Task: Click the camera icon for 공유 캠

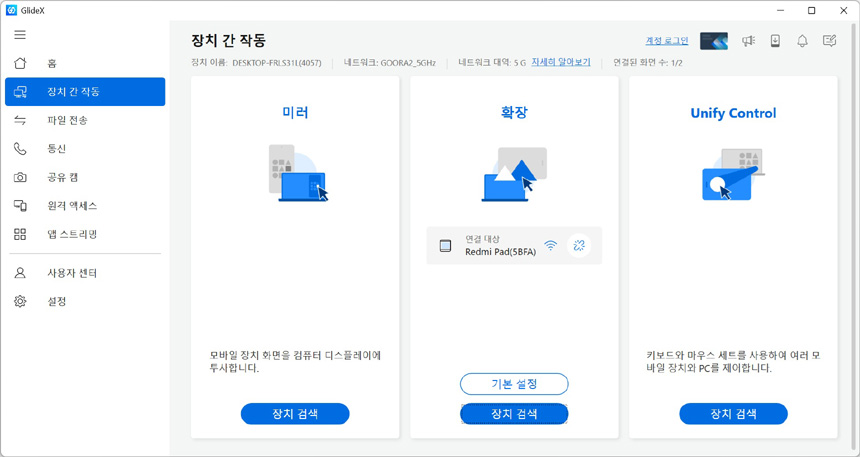Action: click(x=20, y=177)
